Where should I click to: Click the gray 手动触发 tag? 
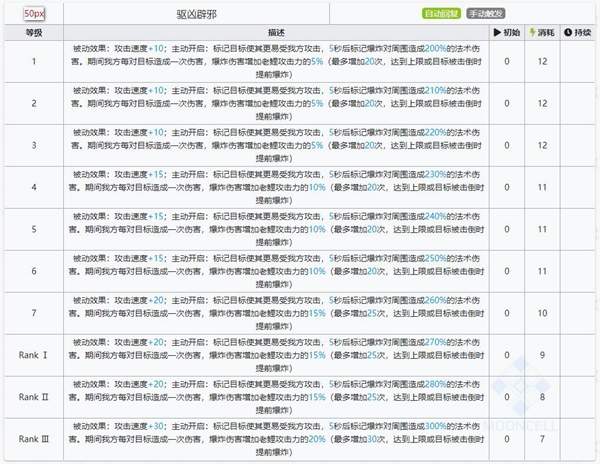point(486,14)
